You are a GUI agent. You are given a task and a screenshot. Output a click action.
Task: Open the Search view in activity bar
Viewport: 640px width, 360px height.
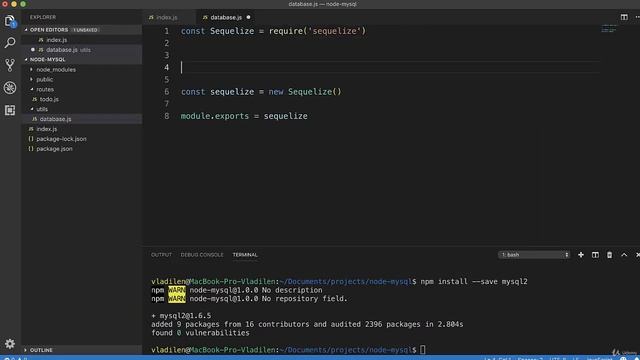[10, 43]
